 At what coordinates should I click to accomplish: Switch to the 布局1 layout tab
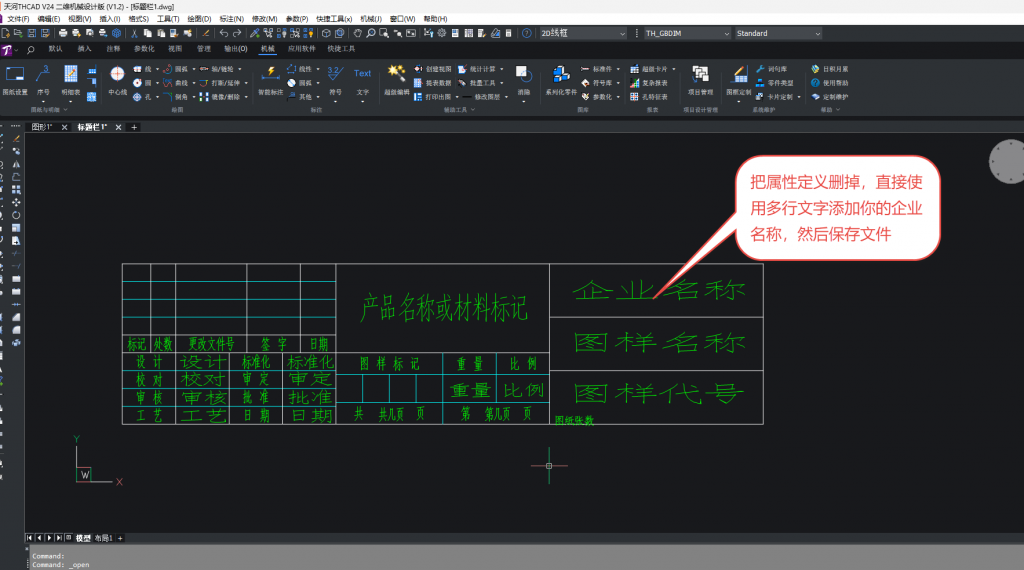pyautogui.click(x=103, y=538)
